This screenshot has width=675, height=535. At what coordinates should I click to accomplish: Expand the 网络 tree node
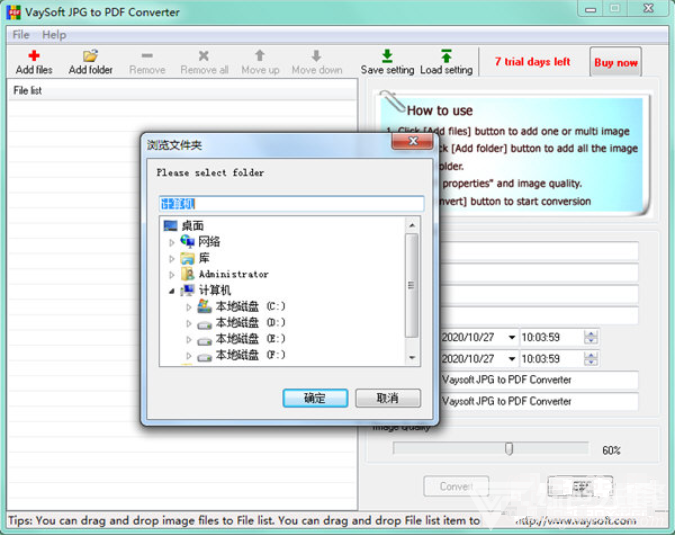pos(172,243)
